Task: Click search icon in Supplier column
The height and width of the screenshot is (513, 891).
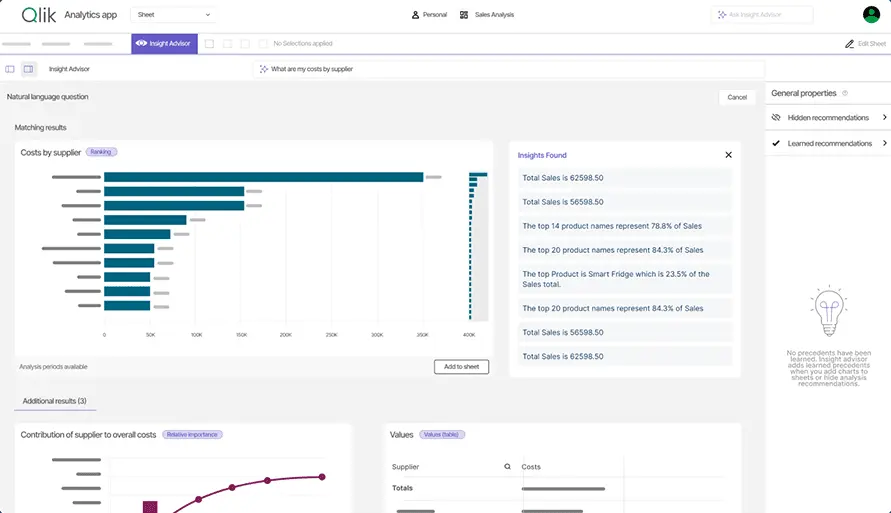Action: (x=507, y=467)
